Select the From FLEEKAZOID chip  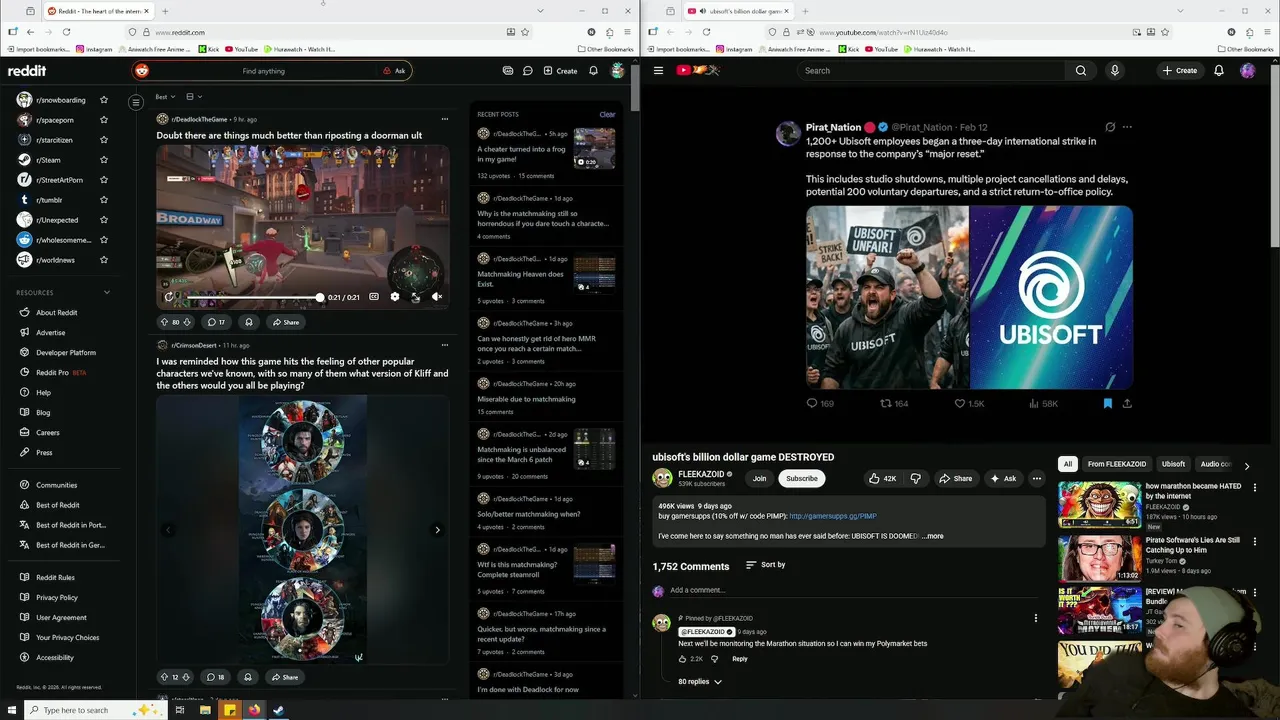[1117, 464]
